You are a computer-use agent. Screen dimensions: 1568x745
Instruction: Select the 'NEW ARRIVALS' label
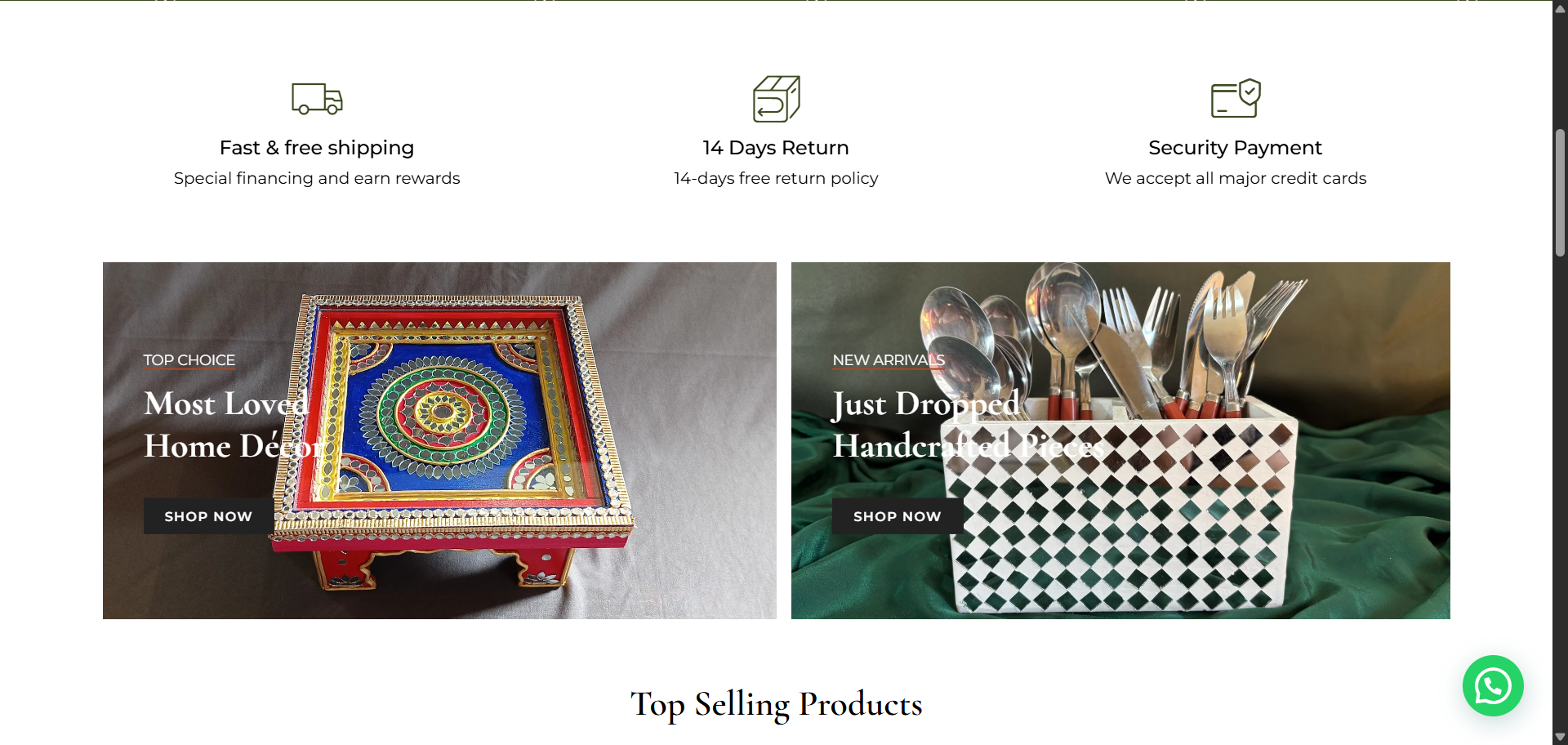click(x=889, y=360)
